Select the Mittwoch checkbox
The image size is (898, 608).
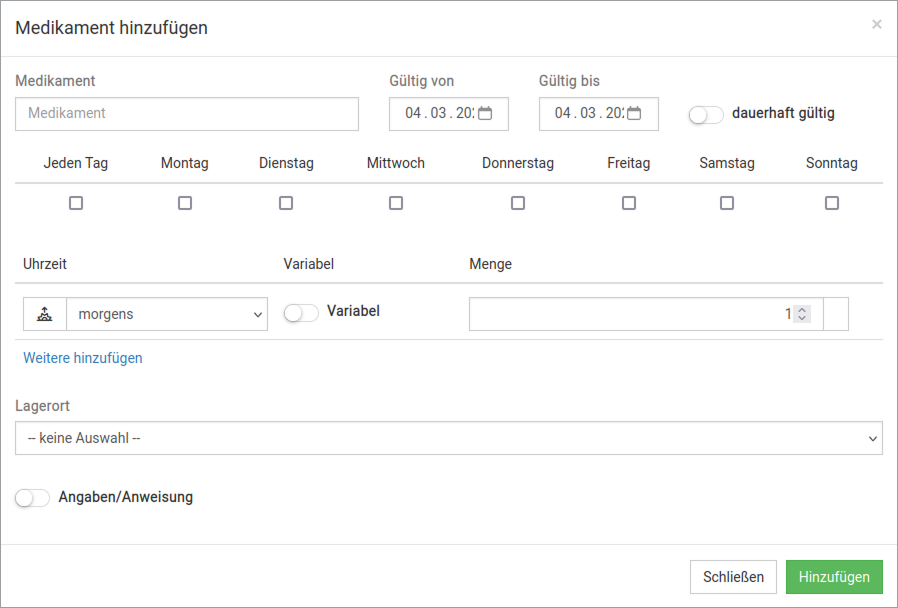[x=396, y=203]
